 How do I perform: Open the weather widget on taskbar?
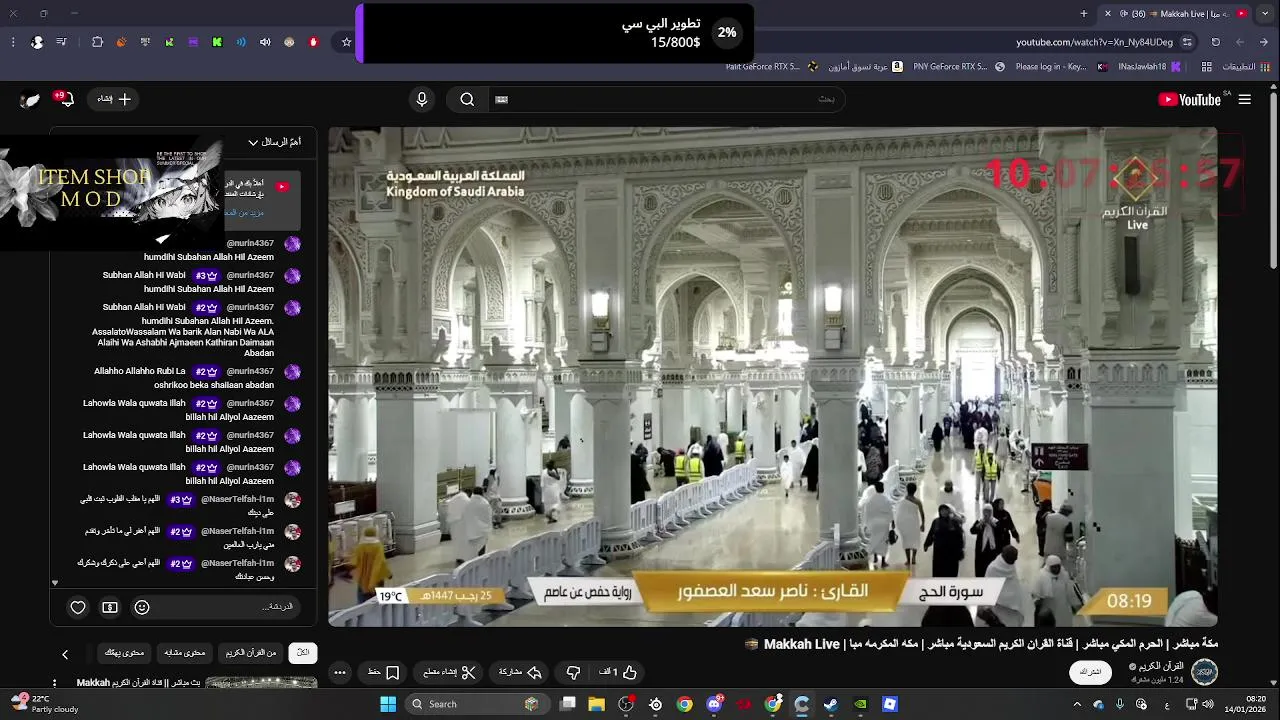(45, 703)
